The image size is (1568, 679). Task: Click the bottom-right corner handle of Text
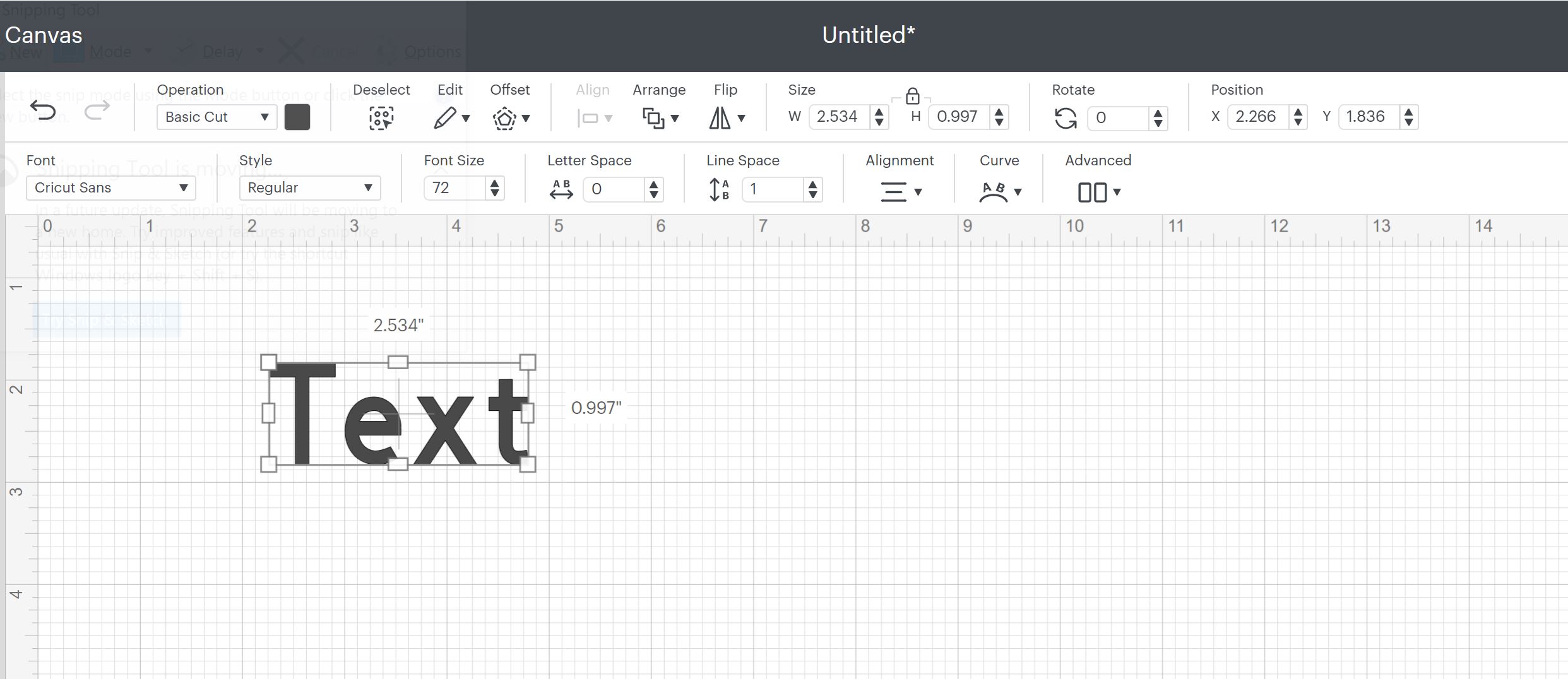coord(528,464)
